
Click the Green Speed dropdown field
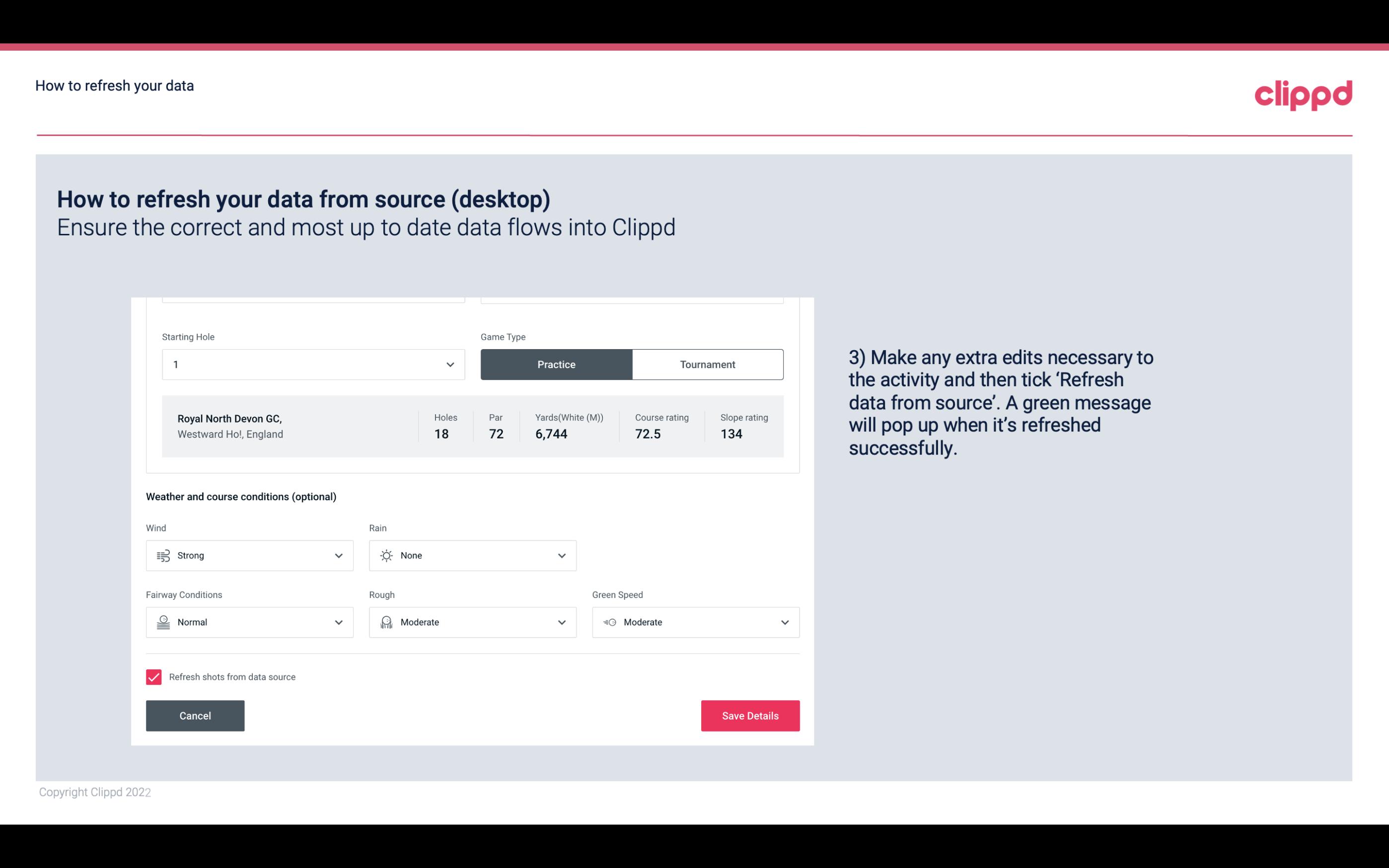pos(695,622)
